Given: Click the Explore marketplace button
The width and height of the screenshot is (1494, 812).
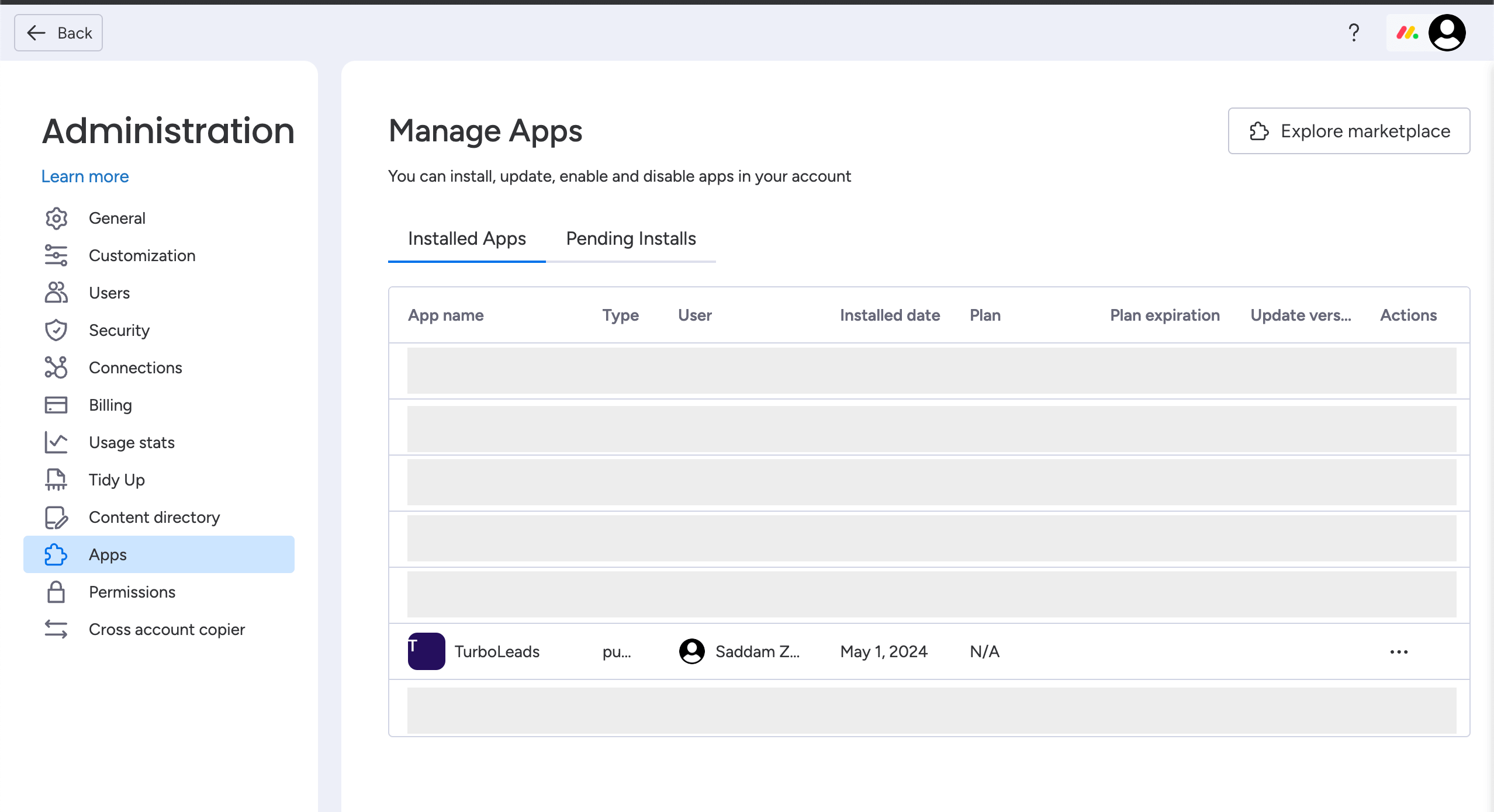Looking at the screenshot, I should click(x=1348, y=131).
